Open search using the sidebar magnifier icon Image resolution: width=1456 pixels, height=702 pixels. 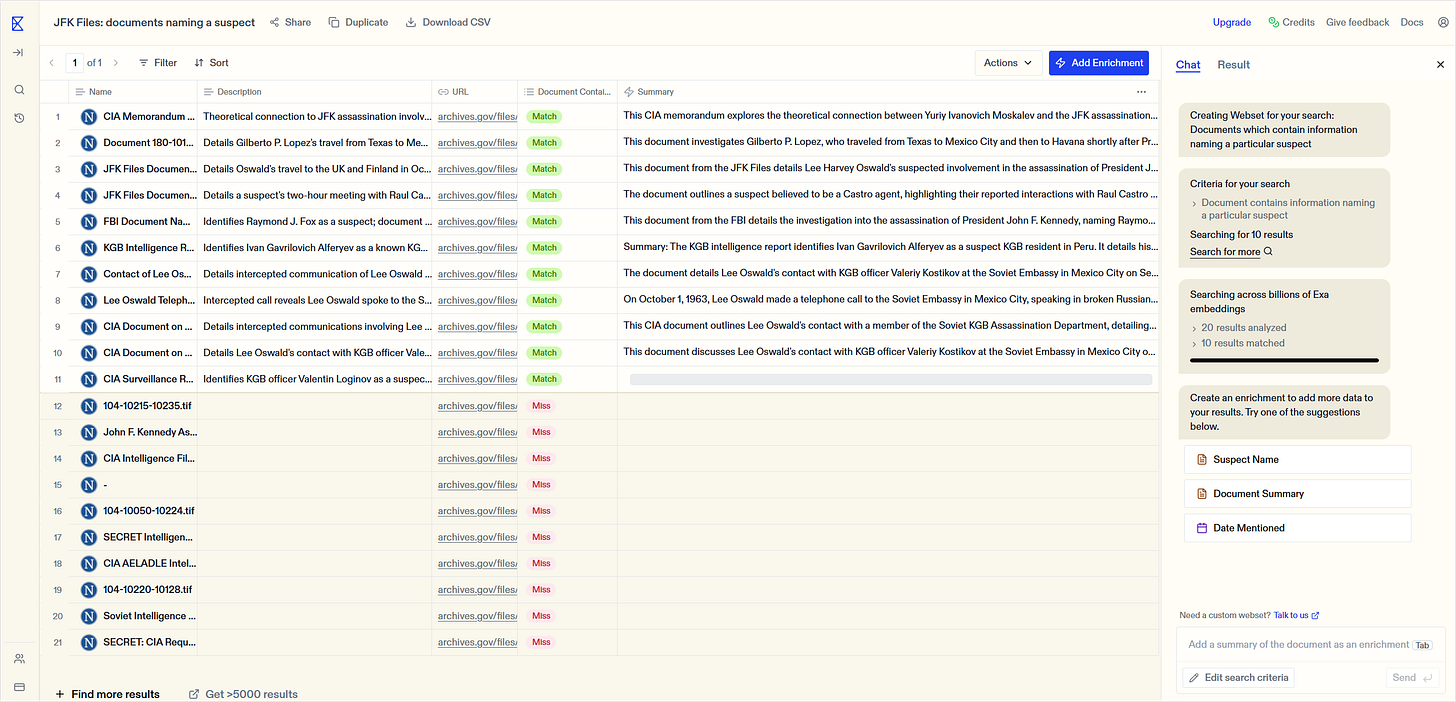point(19,90)
